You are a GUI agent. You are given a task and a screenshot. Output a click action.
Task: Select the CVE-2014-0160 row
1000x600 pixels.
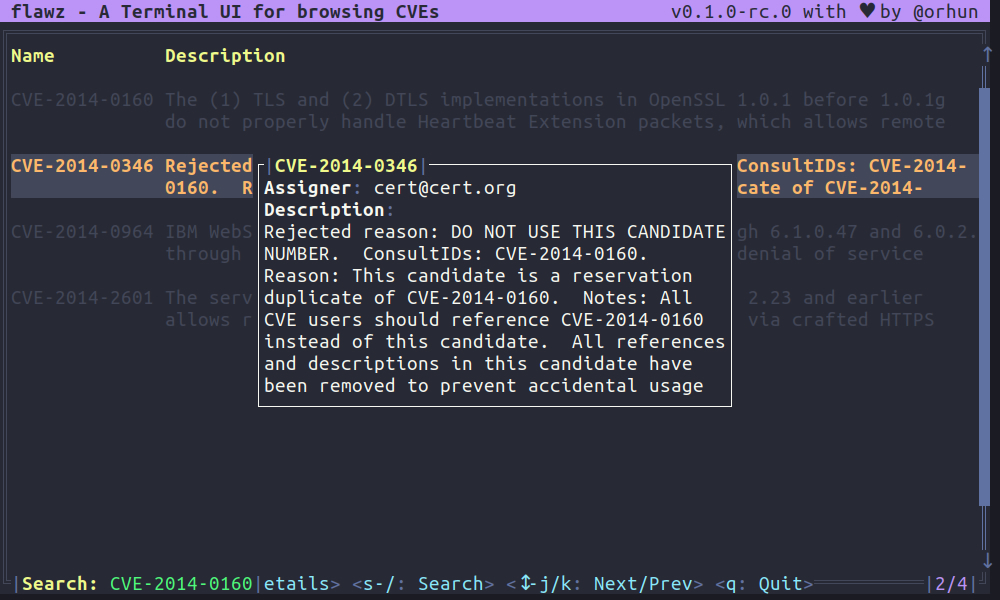494,111
